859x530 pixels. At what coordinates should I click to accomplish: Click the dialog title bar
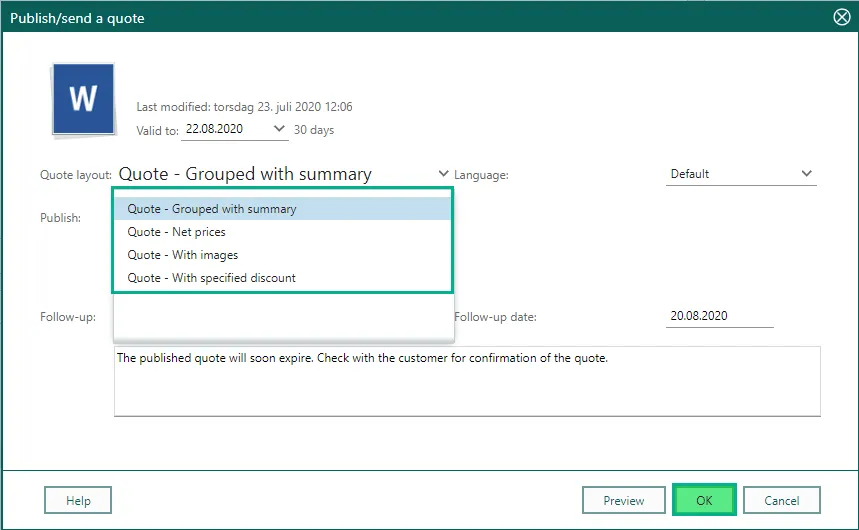point(400,16)
